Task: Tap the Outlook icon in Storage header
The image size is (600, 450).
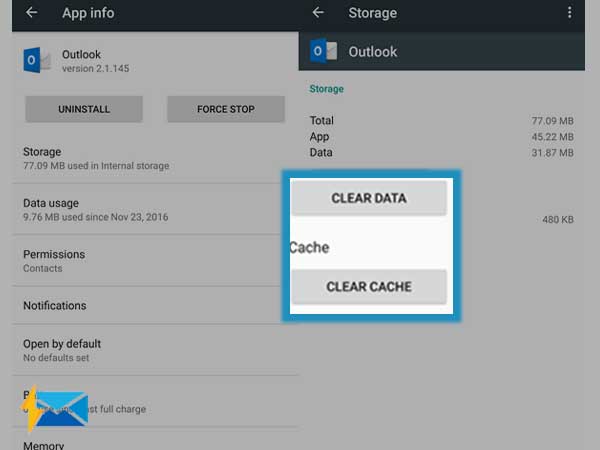Action: click(323, 51)
